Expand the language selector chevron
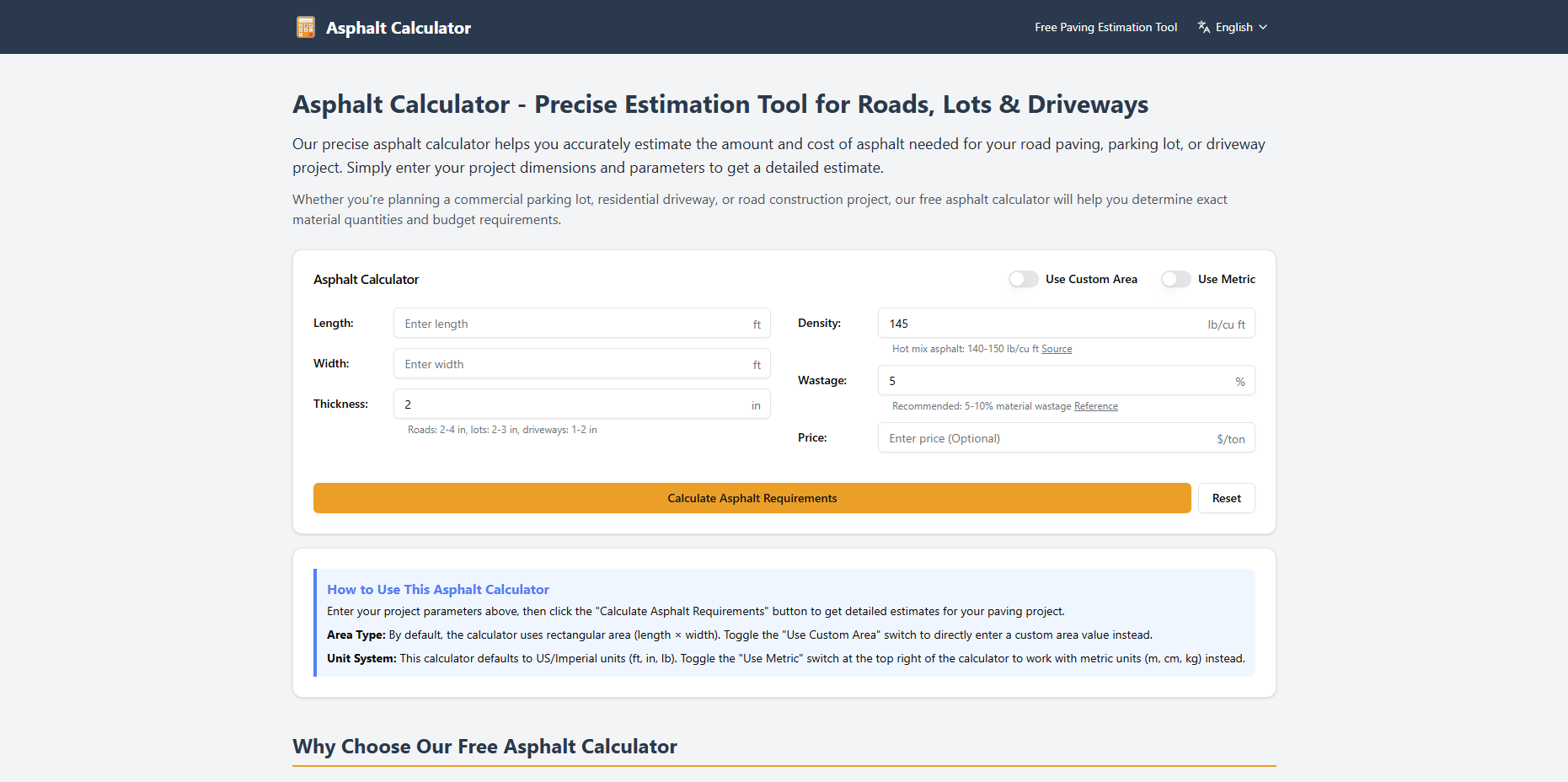This screenshot has height=782, width=1568. 1261,26
